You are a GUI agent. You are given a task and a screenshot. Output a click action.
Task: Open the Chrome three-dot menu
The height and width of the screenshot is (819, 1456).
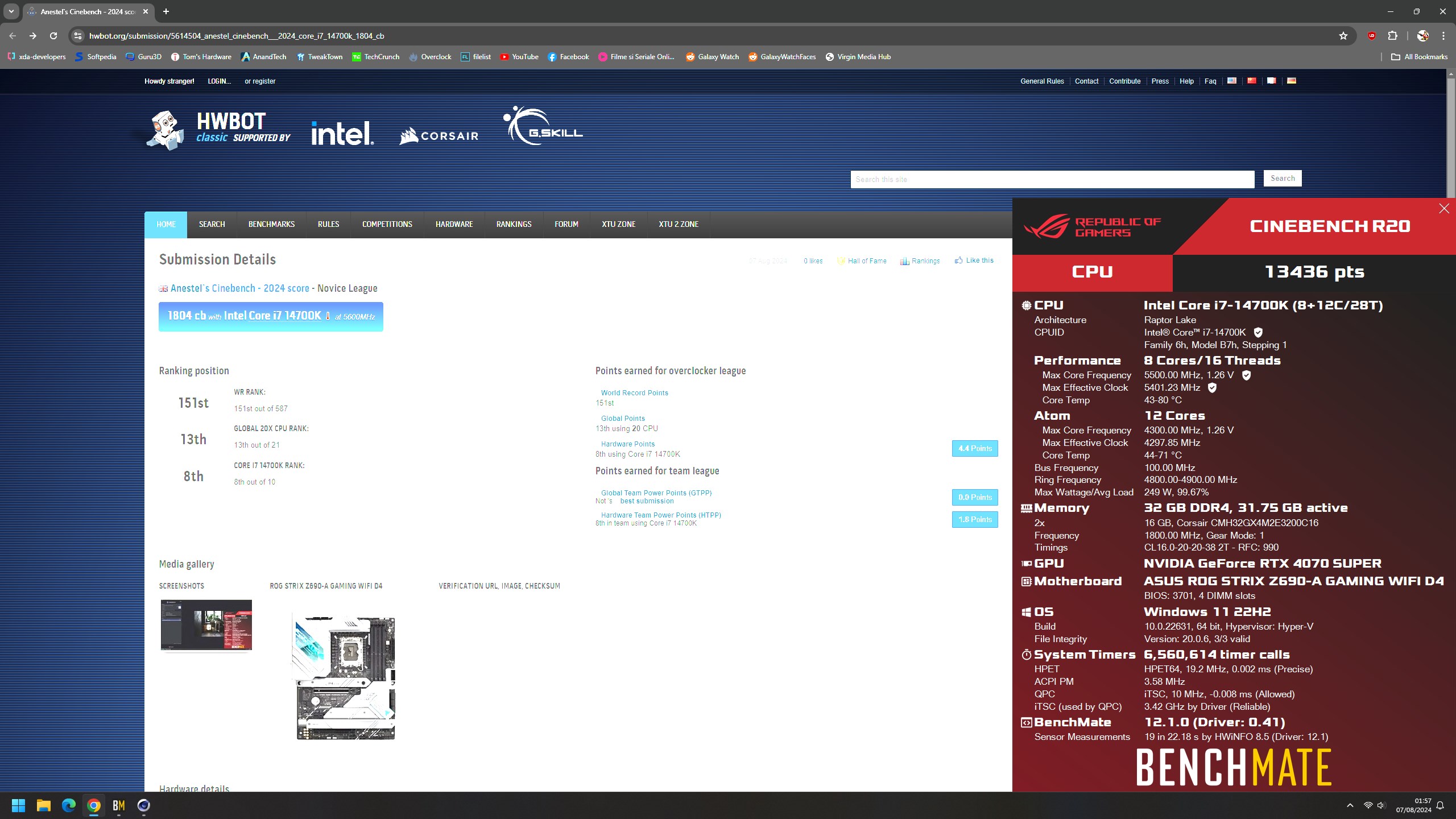click(1443, 36)
